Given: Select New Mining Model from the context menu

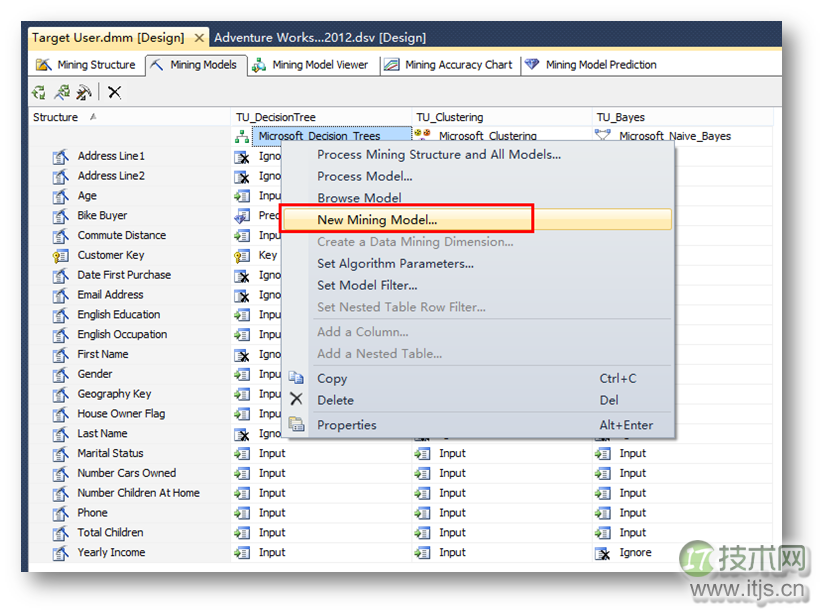Looking at the screenshot, I should click(x=377, y=220).
